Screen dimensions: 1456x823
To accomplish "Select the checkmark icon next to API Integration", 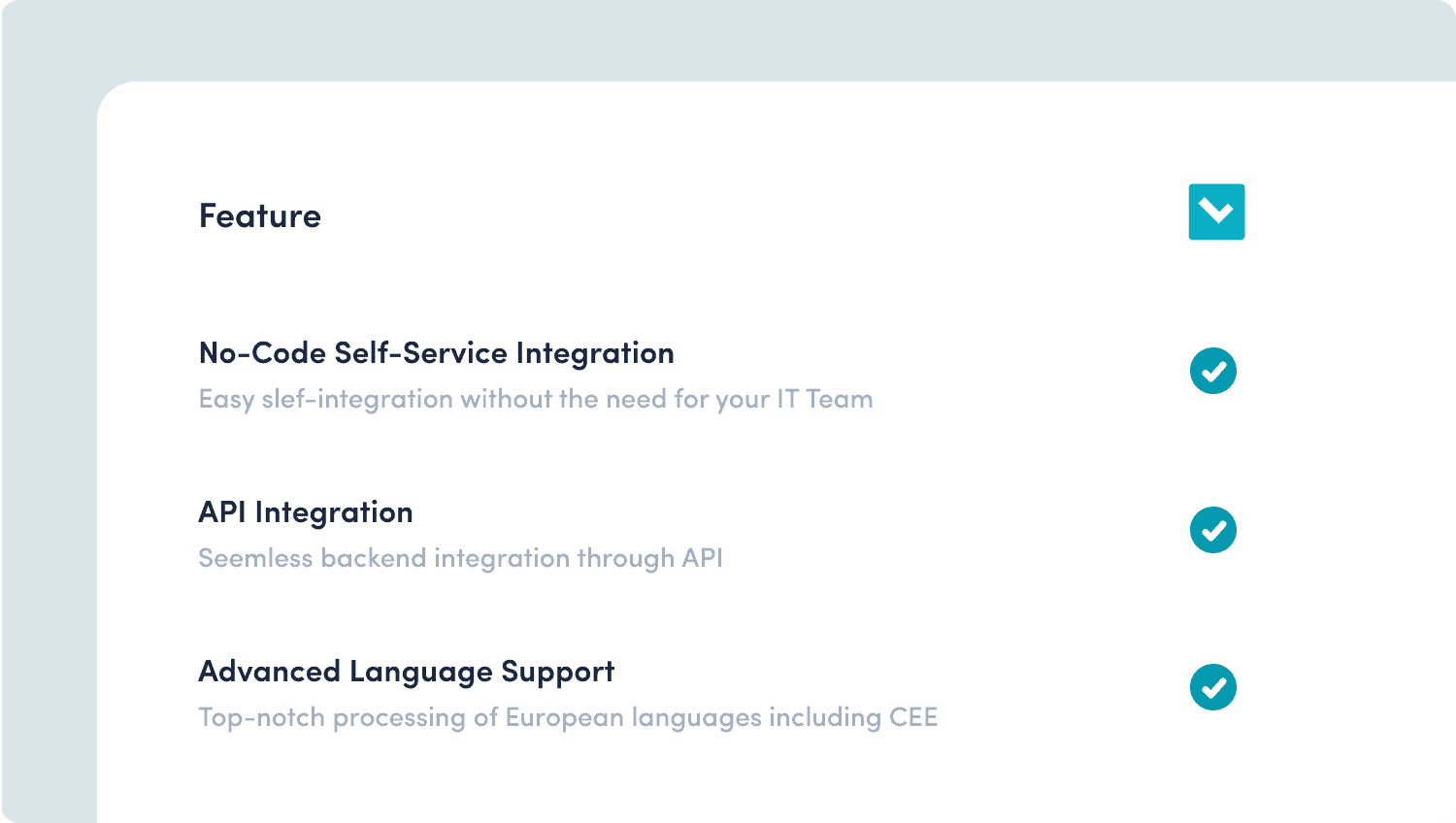I will tap(1213, 530).
